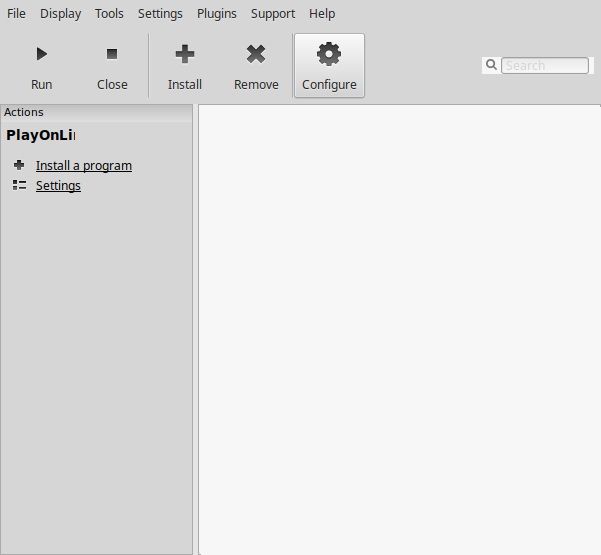Viewport: 601px width, 555px height.
Task: Follow the Settings link in Actions panel
Action: [58, 186]
